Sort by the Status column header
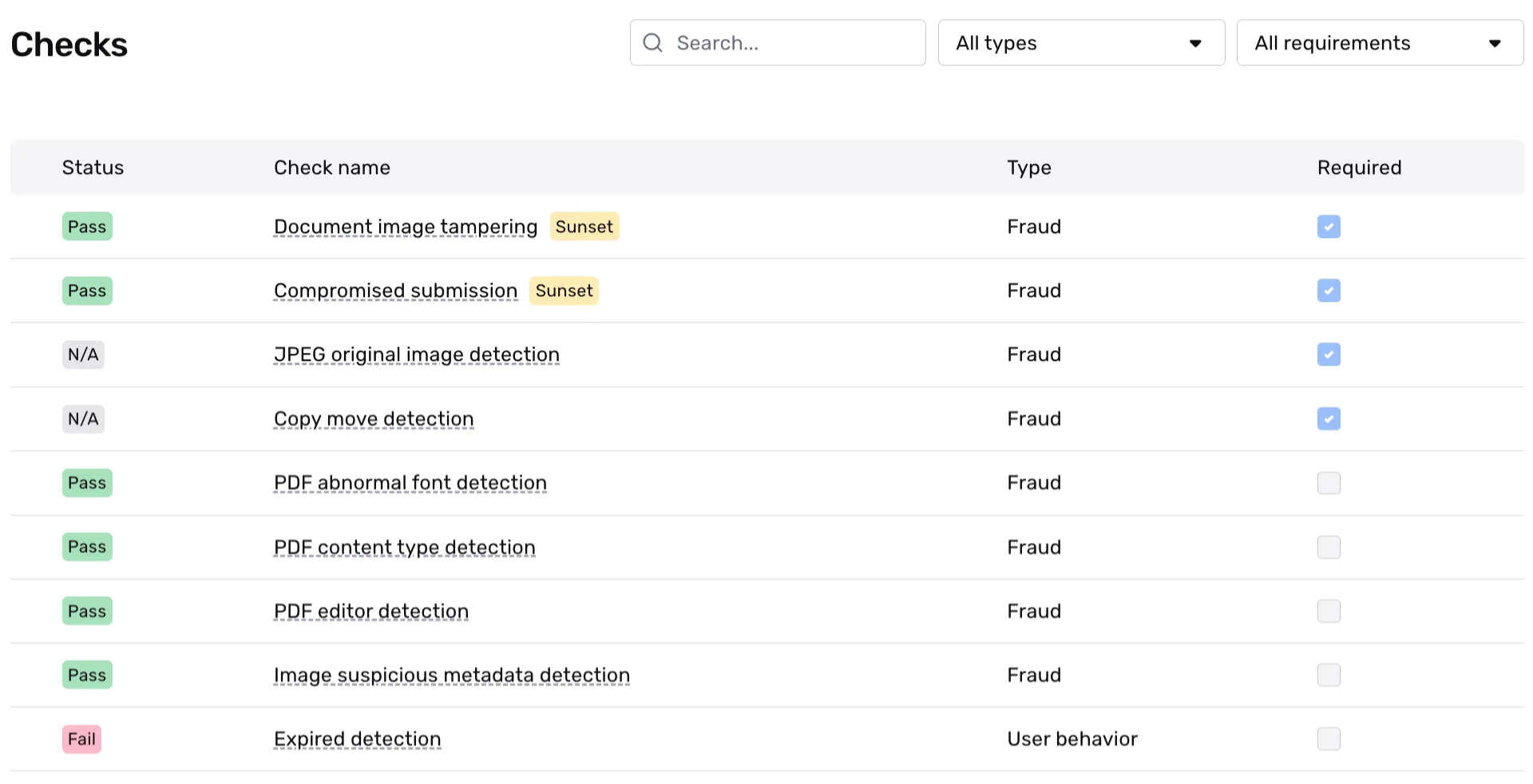This screenshot has height=784, width=1533. [x=93, y=168]
